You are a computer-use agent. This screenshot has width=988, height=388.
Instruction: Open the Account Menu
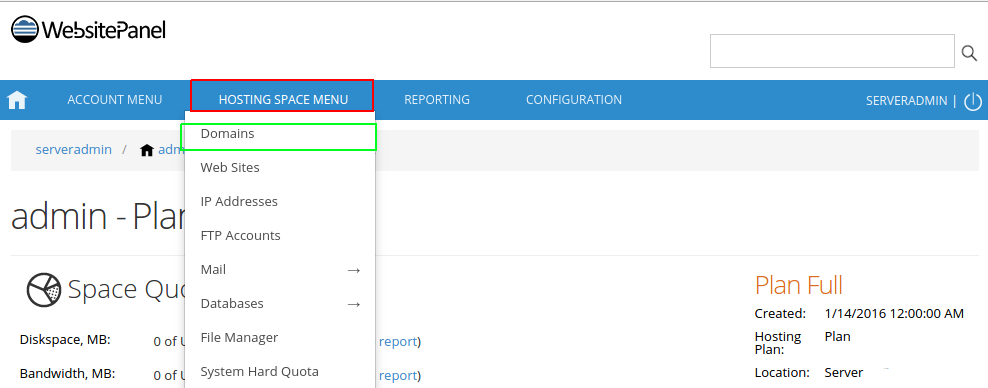(x=115, y=100)
